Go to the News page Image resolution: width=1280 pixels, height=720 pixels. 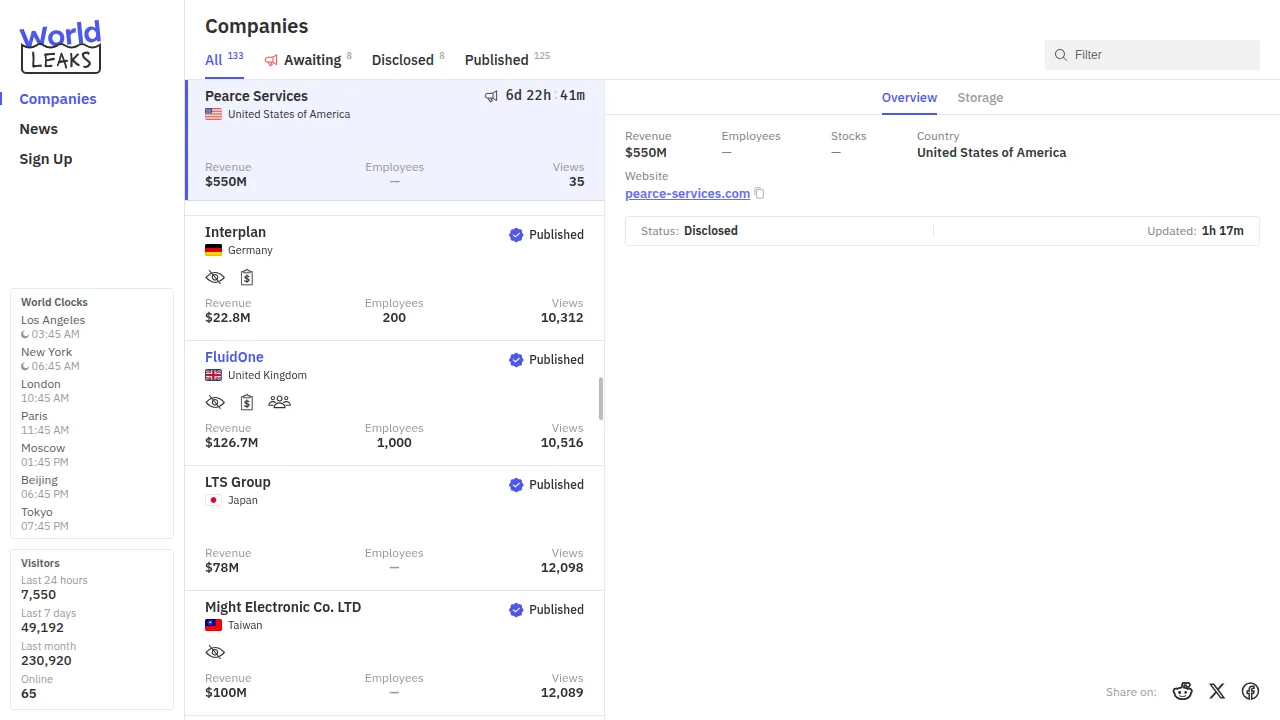pyautogui.click(x=39, y=129)
